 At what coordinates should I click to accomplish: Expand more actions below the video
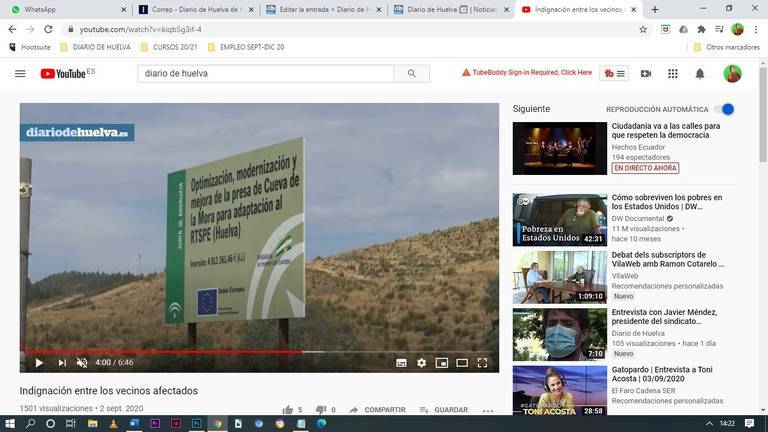click(x=488, y=410)
